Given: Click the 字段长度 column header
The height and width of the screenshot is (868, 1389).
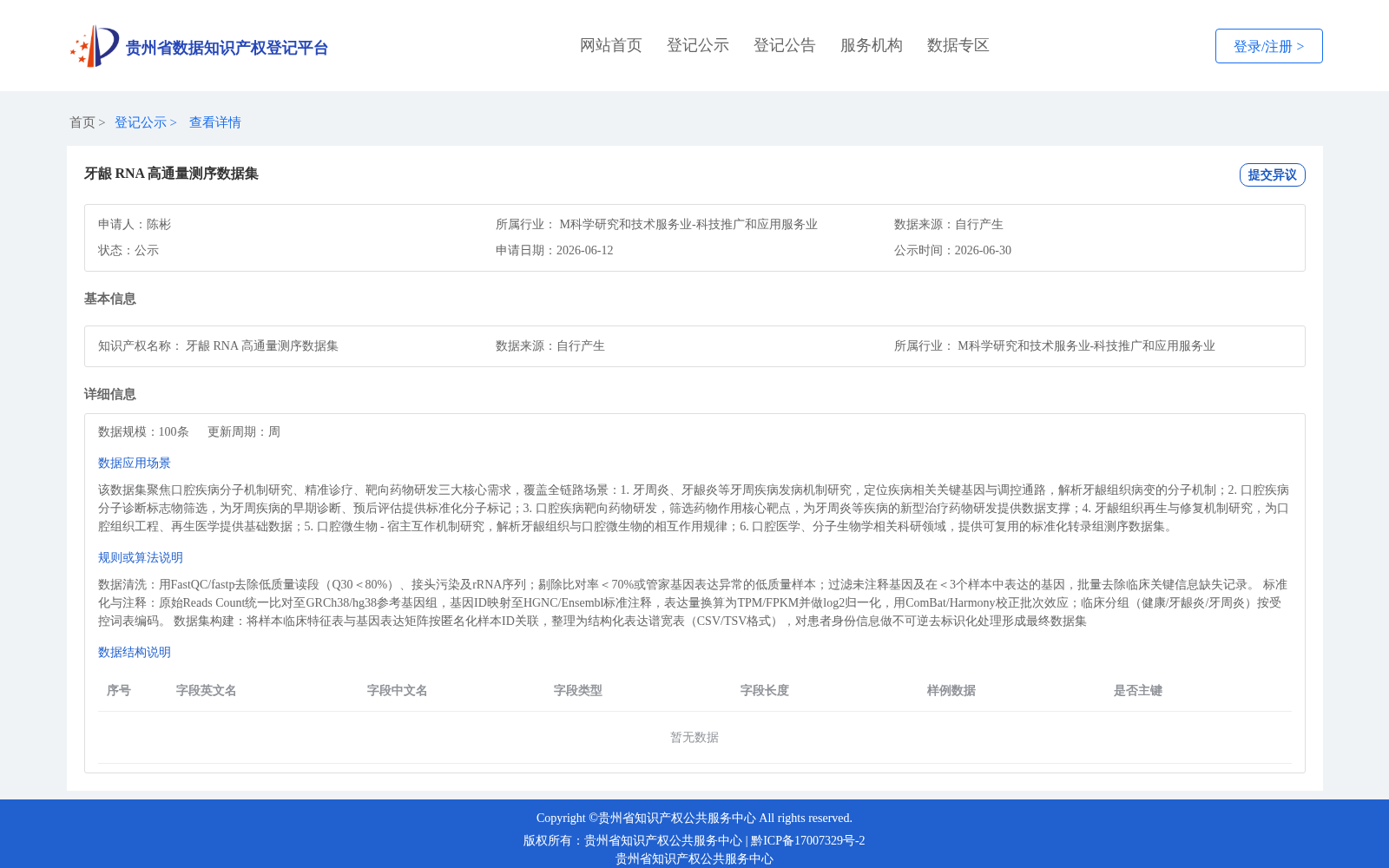Looking at the screenshot, I should 765,690.
